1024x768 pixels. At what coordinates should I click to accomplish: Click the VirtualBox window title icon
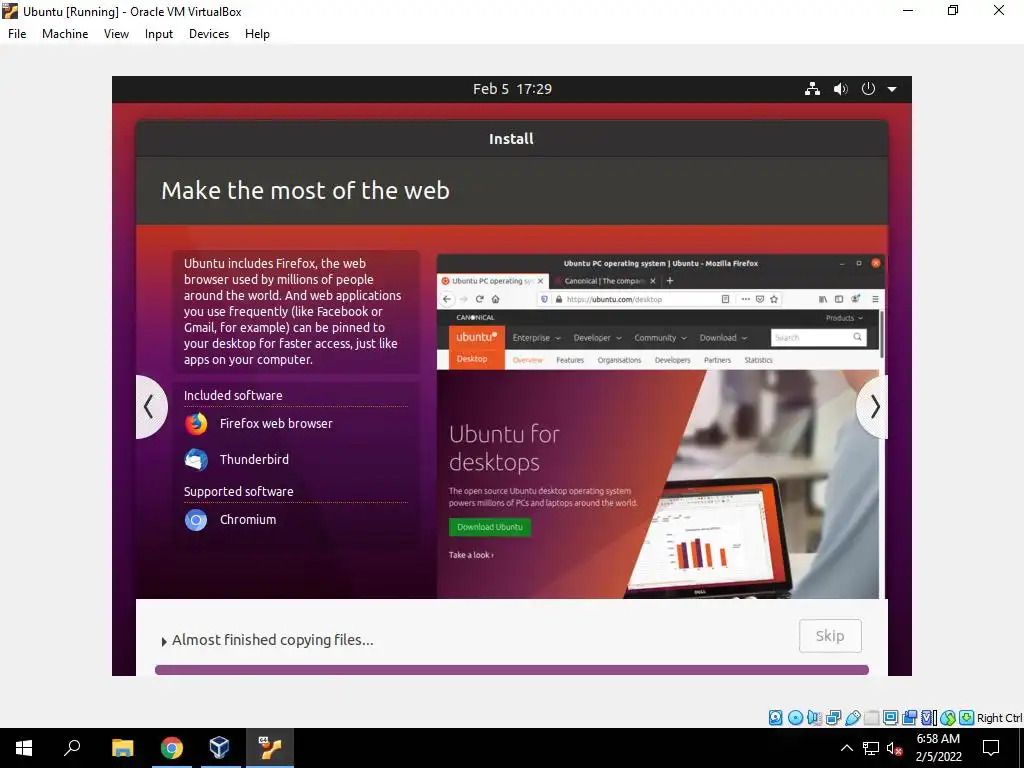[x=10, y=11]
